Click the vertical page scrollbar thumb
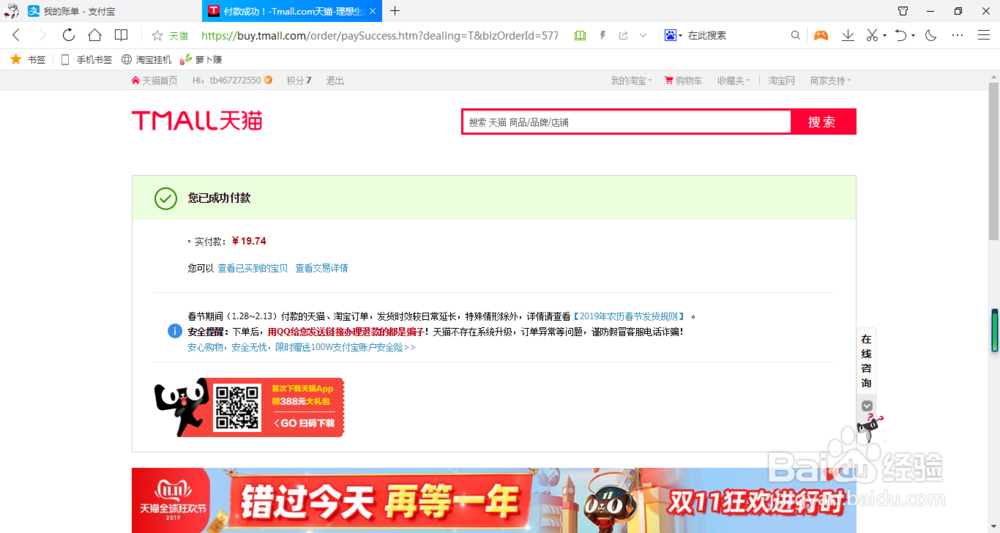1000x533 pixels. tap(994, 161)
